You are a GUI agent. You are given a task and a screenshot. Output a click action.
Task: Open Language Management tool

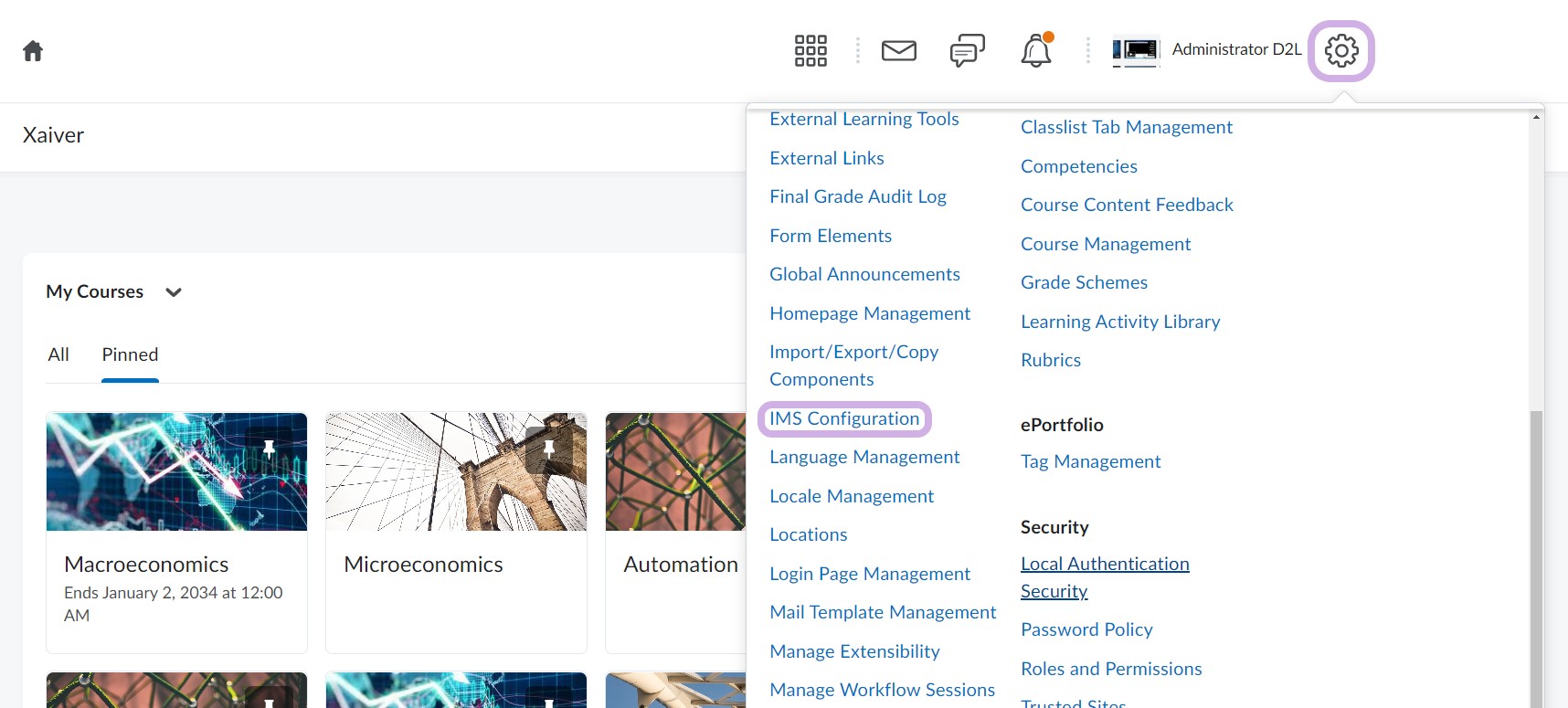coord(864,457)
